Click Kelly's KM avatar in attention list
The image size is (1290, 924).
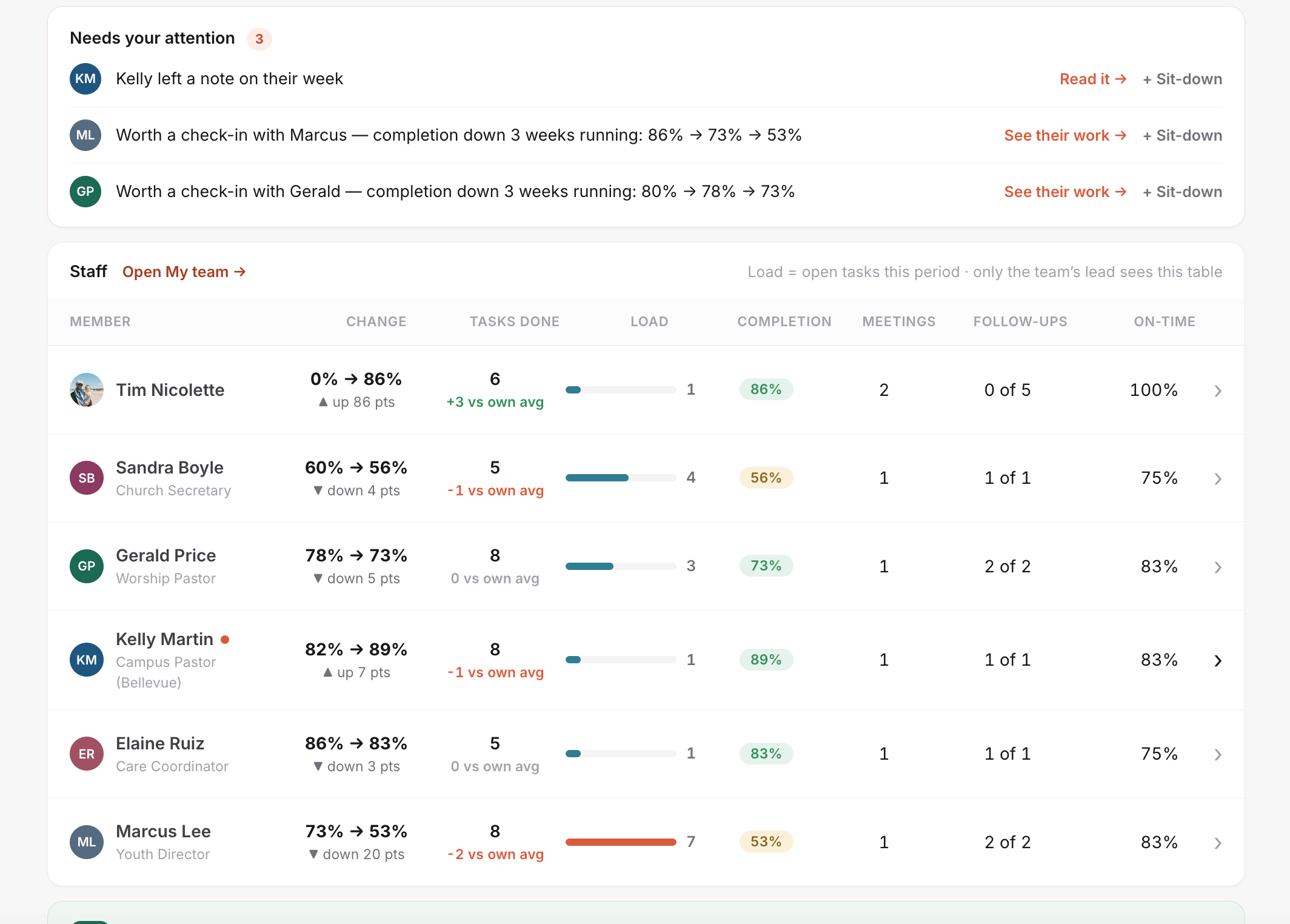pyautogui.click(x=85, y=79)
